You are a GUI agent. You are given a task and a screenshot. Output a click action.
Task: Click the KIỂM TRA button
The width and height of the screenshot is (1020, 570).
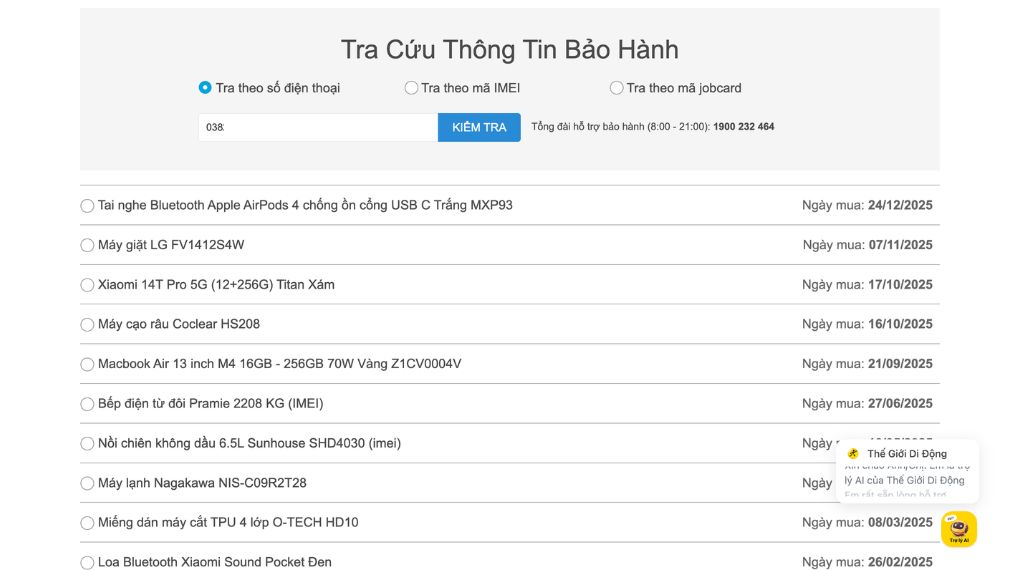(479, 127)
